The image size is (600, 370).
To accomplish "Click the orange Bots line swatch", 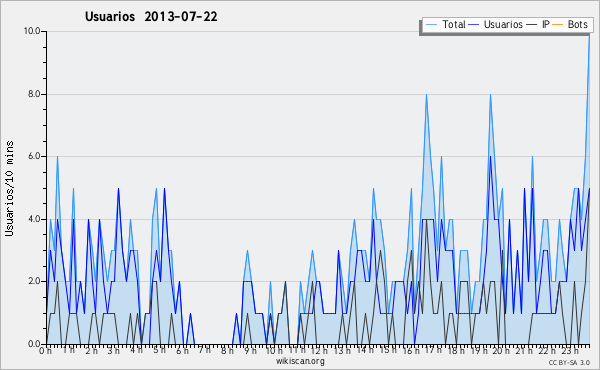I will (558, 24).
